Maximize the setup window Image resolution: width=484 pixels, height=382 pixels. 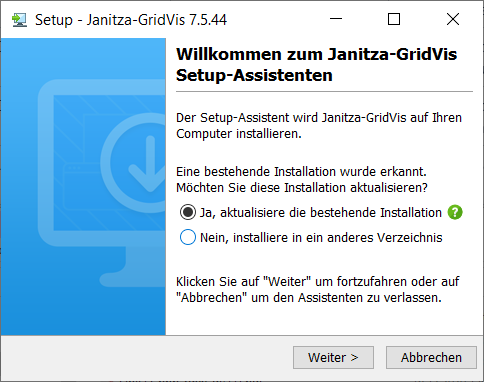394,19
